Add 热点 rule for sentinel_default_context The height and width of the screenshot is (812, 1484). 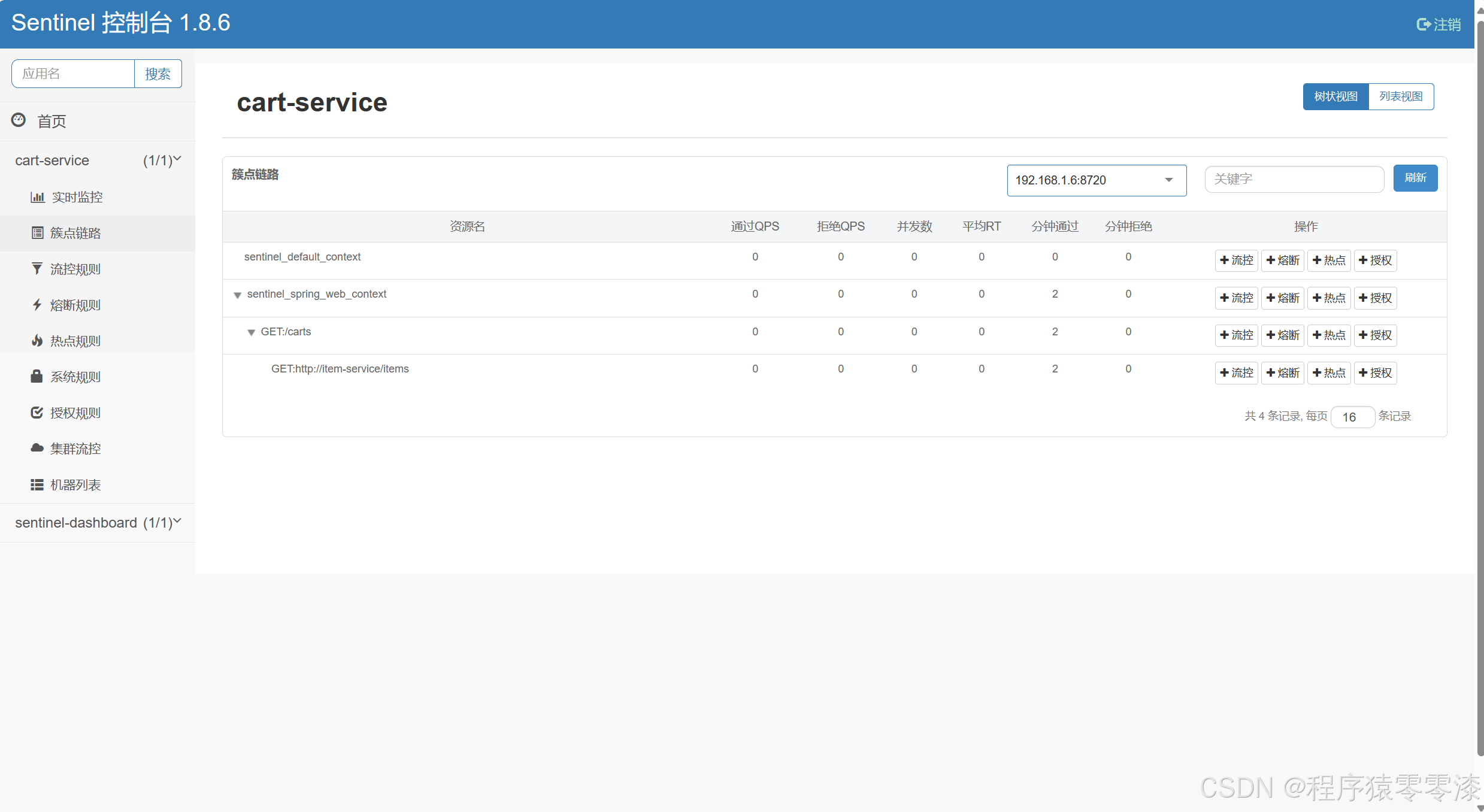tap(1329, 260)
